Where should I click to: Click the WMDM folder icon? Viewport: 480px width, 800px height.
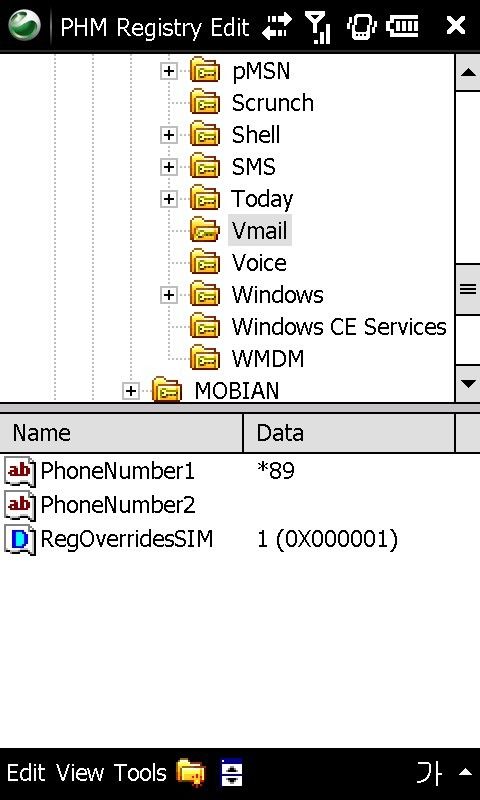click(x=205, y=358)
